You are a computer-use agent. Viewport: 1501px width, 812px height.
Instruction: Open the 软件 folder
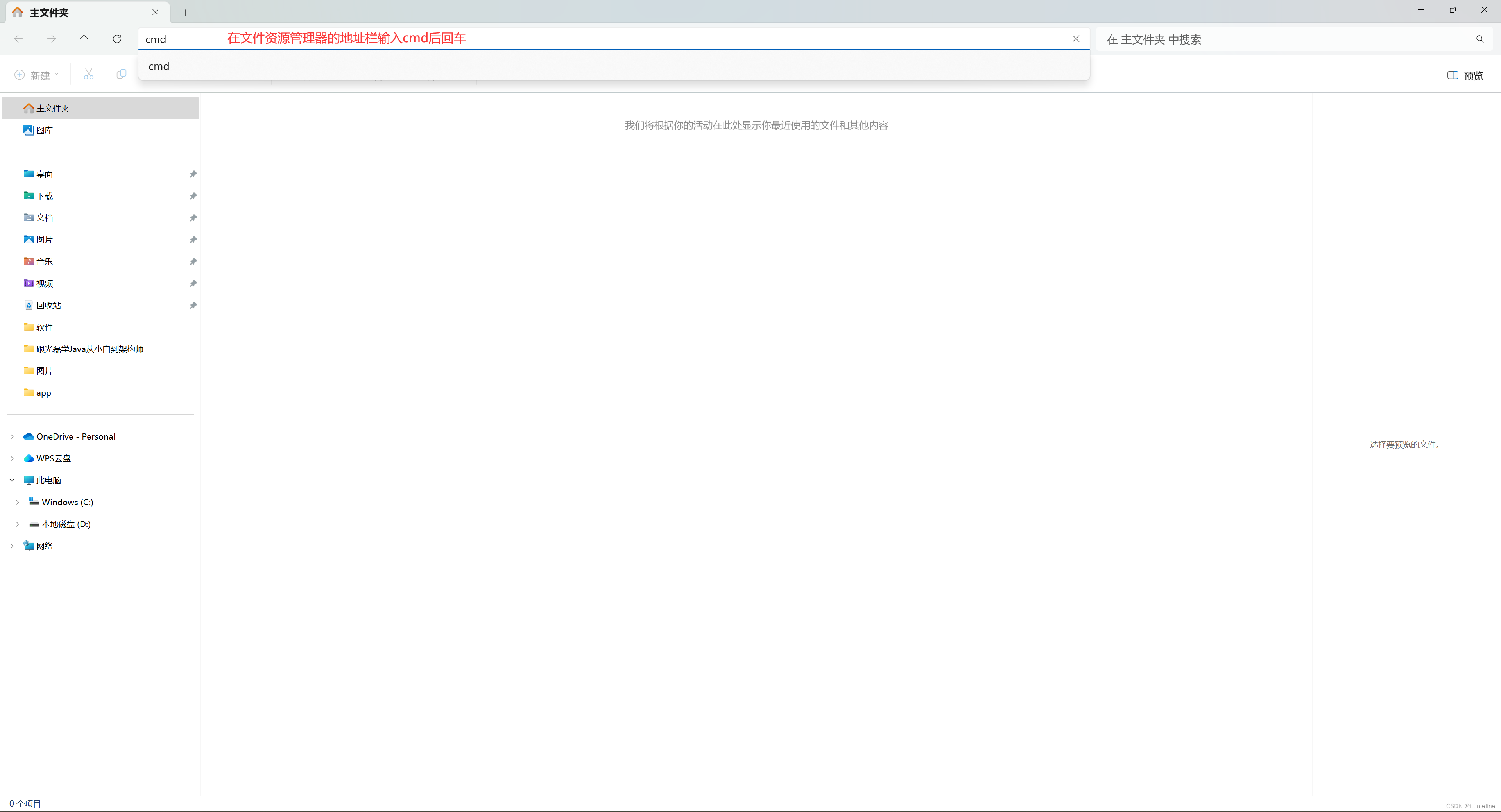tap(100, 327)
